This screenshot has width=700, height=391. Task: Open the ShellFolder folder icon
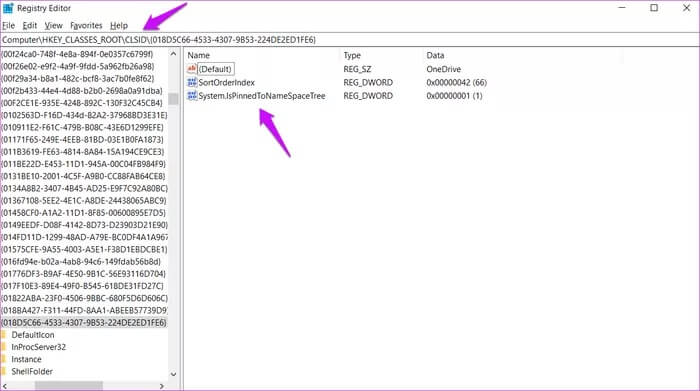[x=4, y=371]
